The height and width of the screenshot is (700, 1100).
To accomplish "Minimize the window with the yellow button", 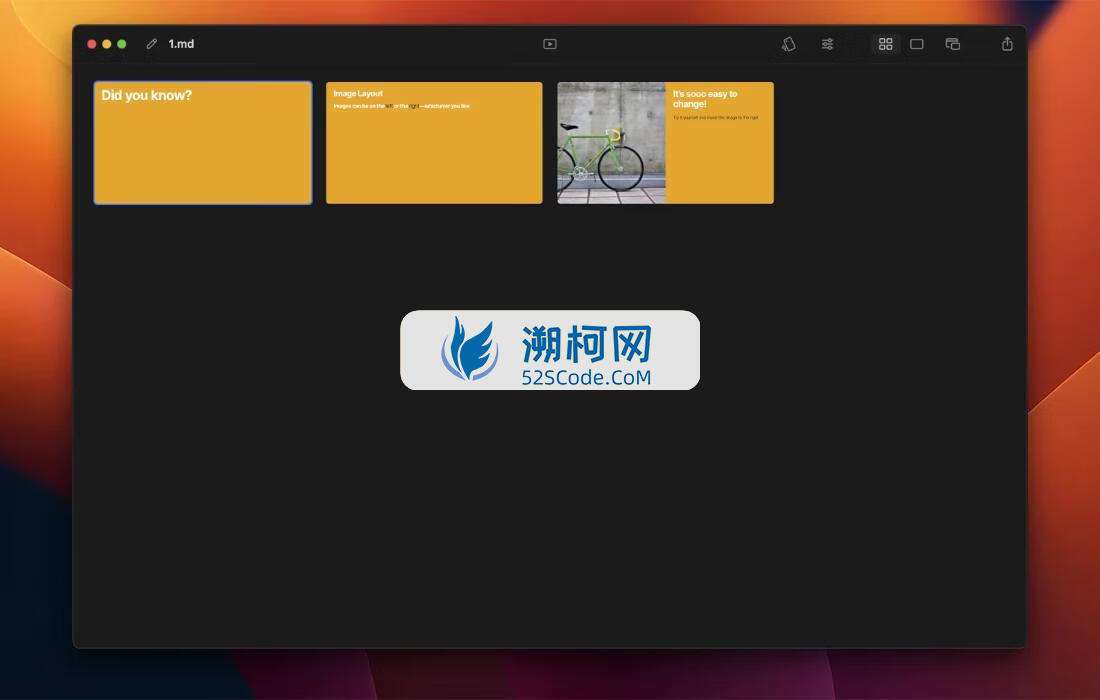I will coord(107,44).
